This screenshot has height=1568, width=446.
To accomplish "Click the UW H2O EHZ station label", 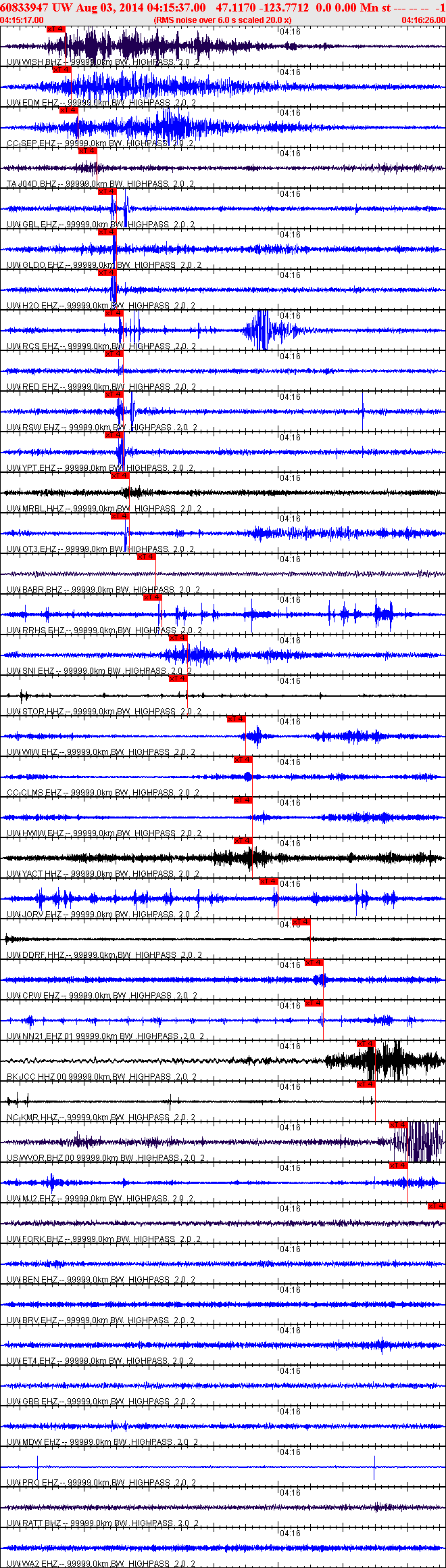I will click(101, 306).
